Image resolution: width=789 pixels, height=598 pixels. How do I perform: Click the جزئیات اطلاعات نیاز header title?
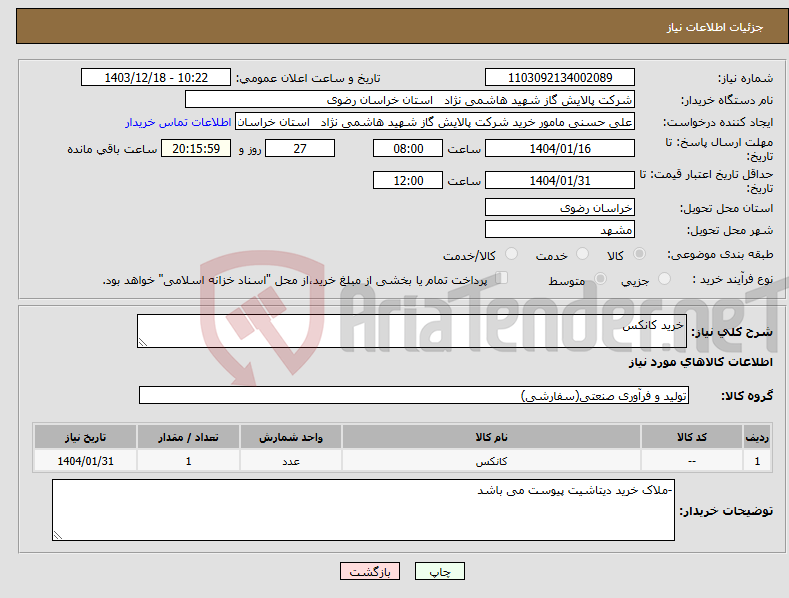point(715,27)
